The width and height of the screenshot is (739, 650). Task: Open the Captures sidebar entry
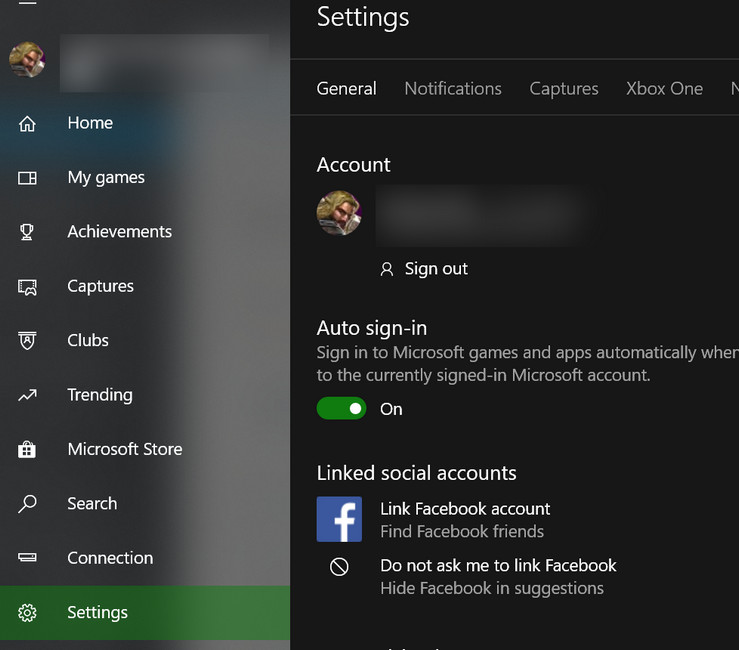(x=145, y=287)
